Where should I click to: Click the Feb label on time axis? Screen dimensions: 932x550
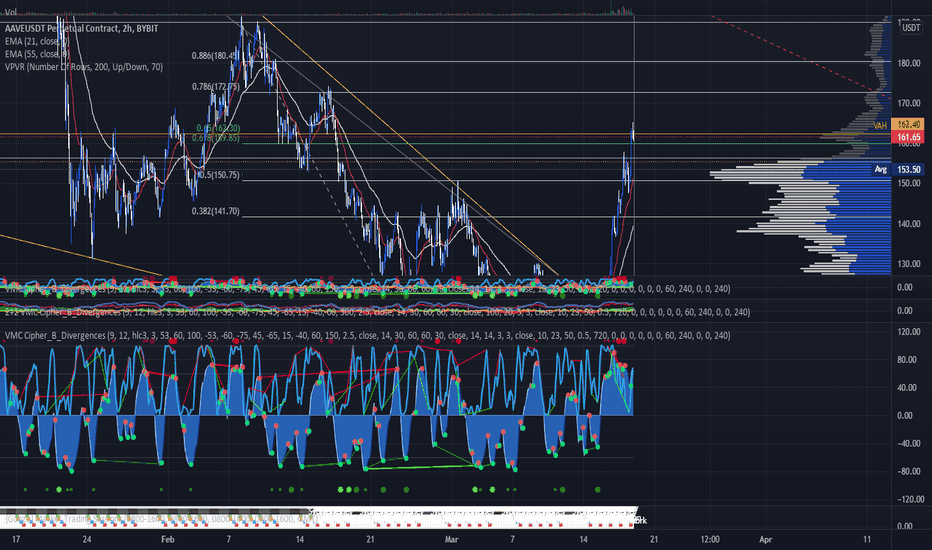click(168, 540)
